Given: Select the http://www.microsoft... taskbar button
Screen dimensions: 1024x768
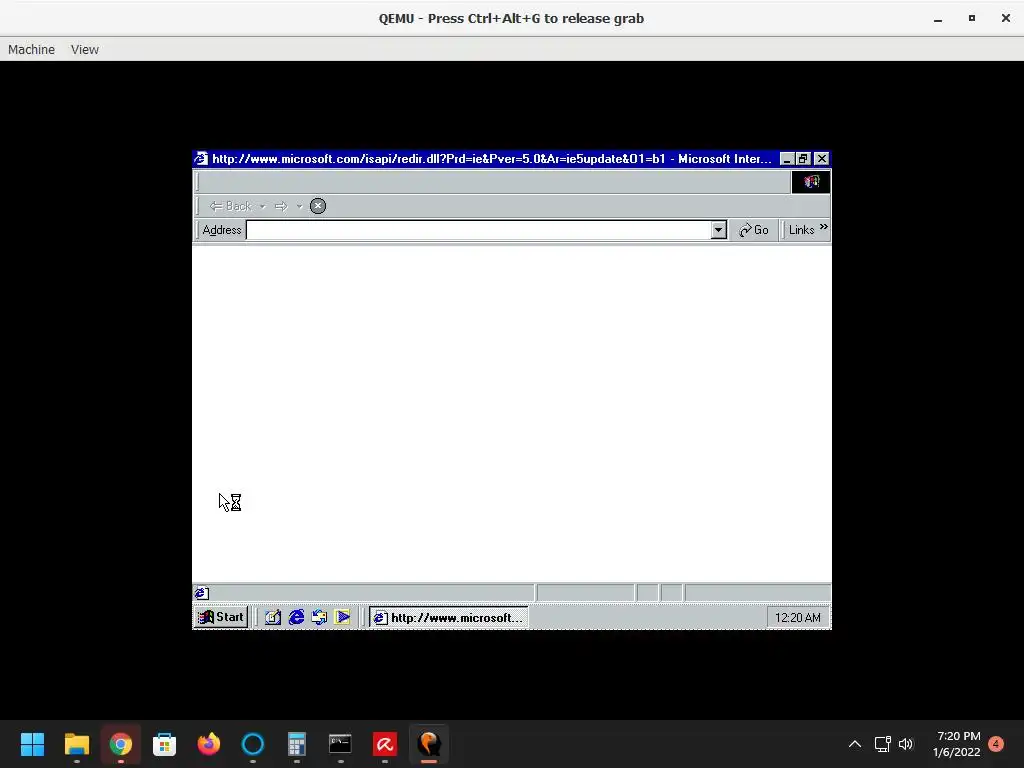Looking at the screenshot, I should [x=449, y=618].
